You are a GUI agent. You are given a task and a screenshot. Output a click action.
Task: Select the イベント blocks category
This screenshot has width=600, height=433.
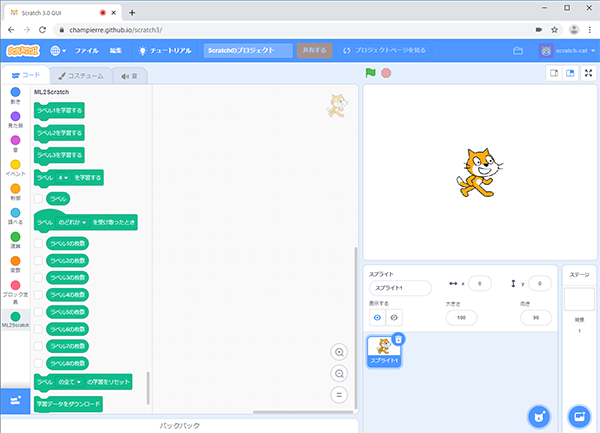point(15,168)
